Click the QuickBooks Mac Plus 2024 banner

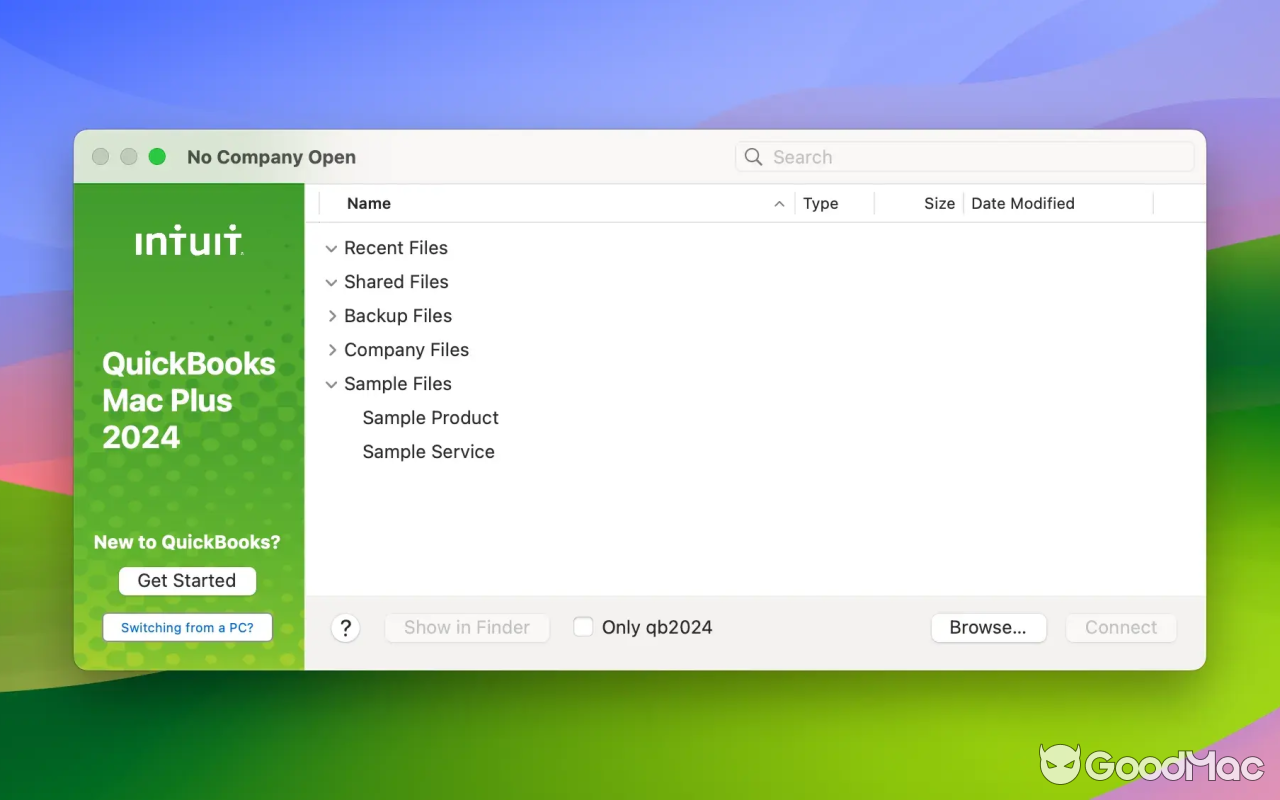coord(188,400)
